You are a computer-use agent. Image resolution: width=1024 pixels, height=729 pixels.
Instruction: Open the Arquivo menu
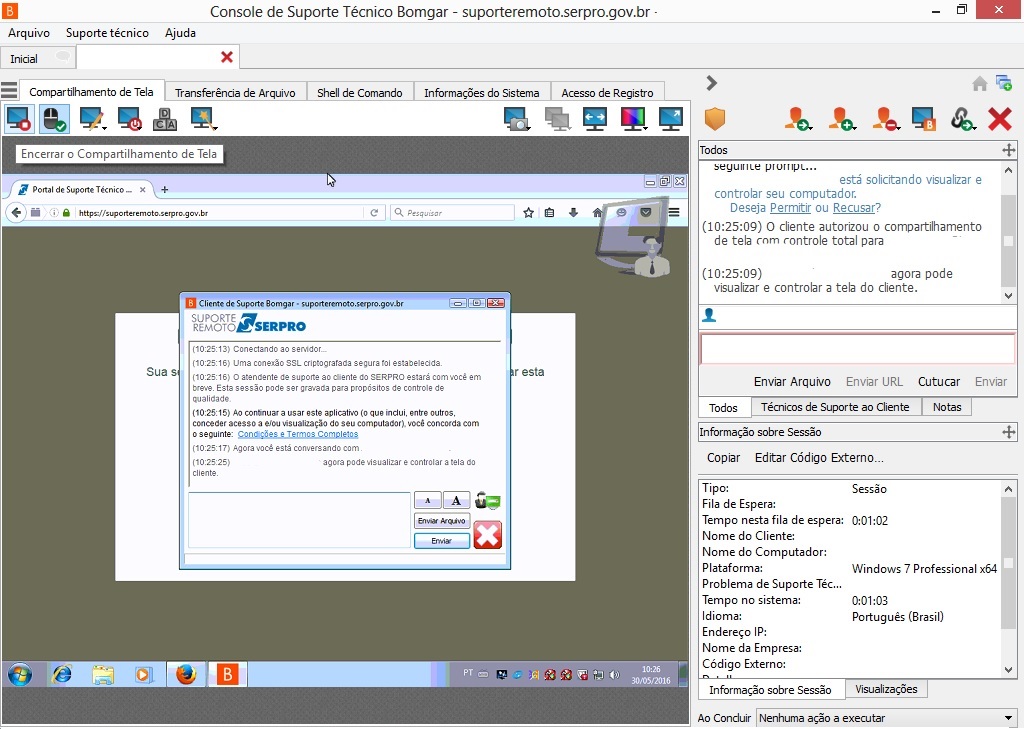pyautogui.click(x=29, y=33)
